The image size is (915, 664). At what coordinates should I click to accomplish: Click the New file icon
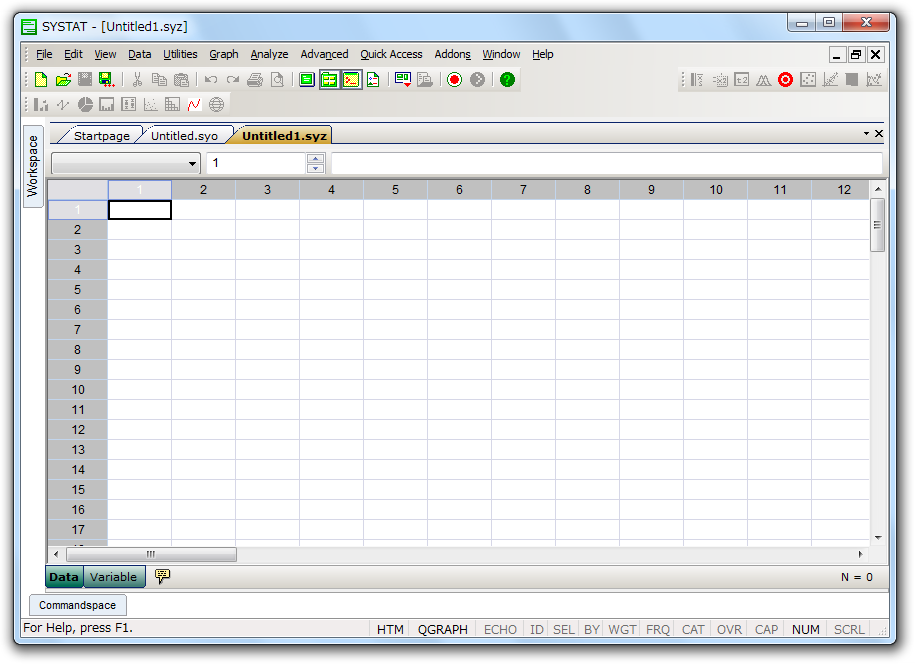(41, 79)
